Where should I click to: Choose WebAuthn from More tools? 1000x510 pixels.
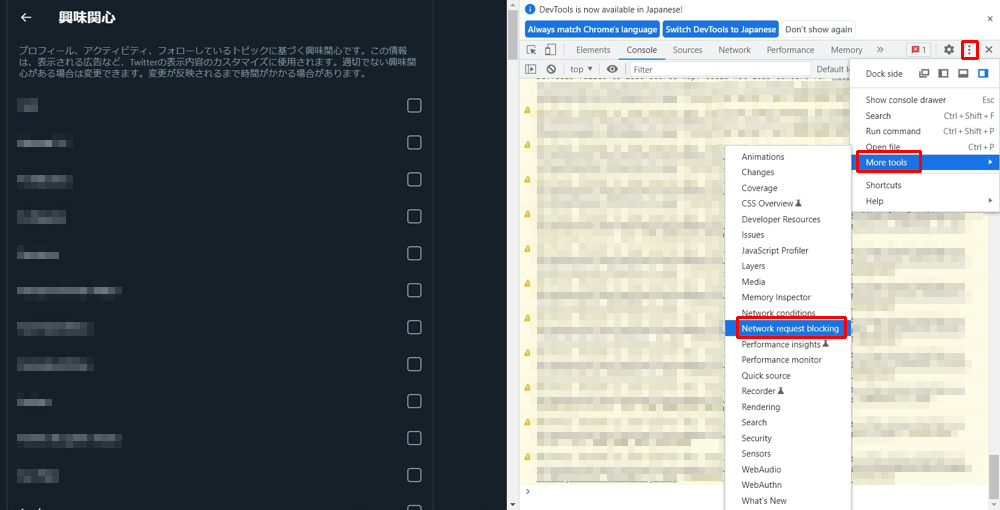[788, 484]
